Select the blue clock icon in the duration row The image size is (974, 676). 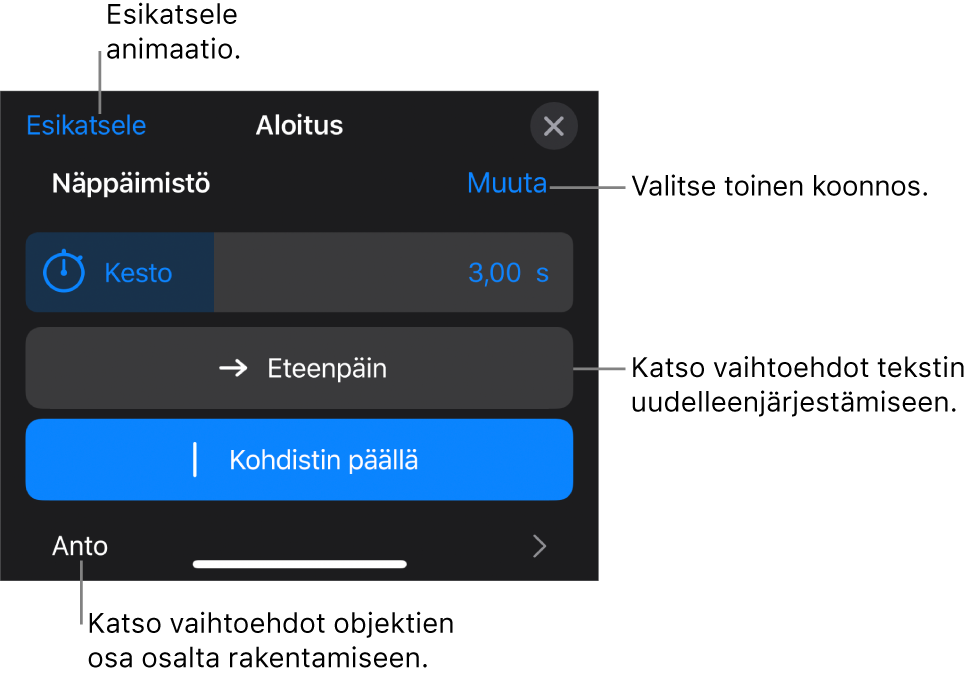pyautogui.click(x=63, y=272)
